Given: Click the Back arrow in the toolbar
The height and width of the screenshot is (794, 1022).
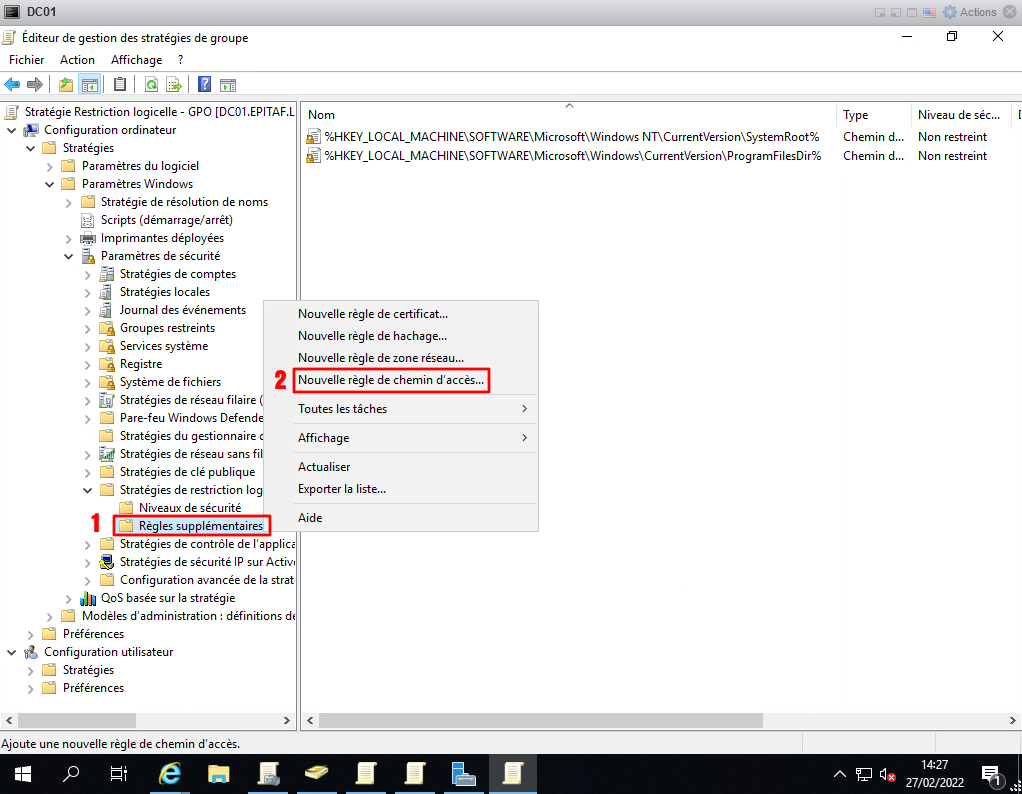Looking at the screenshot, I should 12,84.
